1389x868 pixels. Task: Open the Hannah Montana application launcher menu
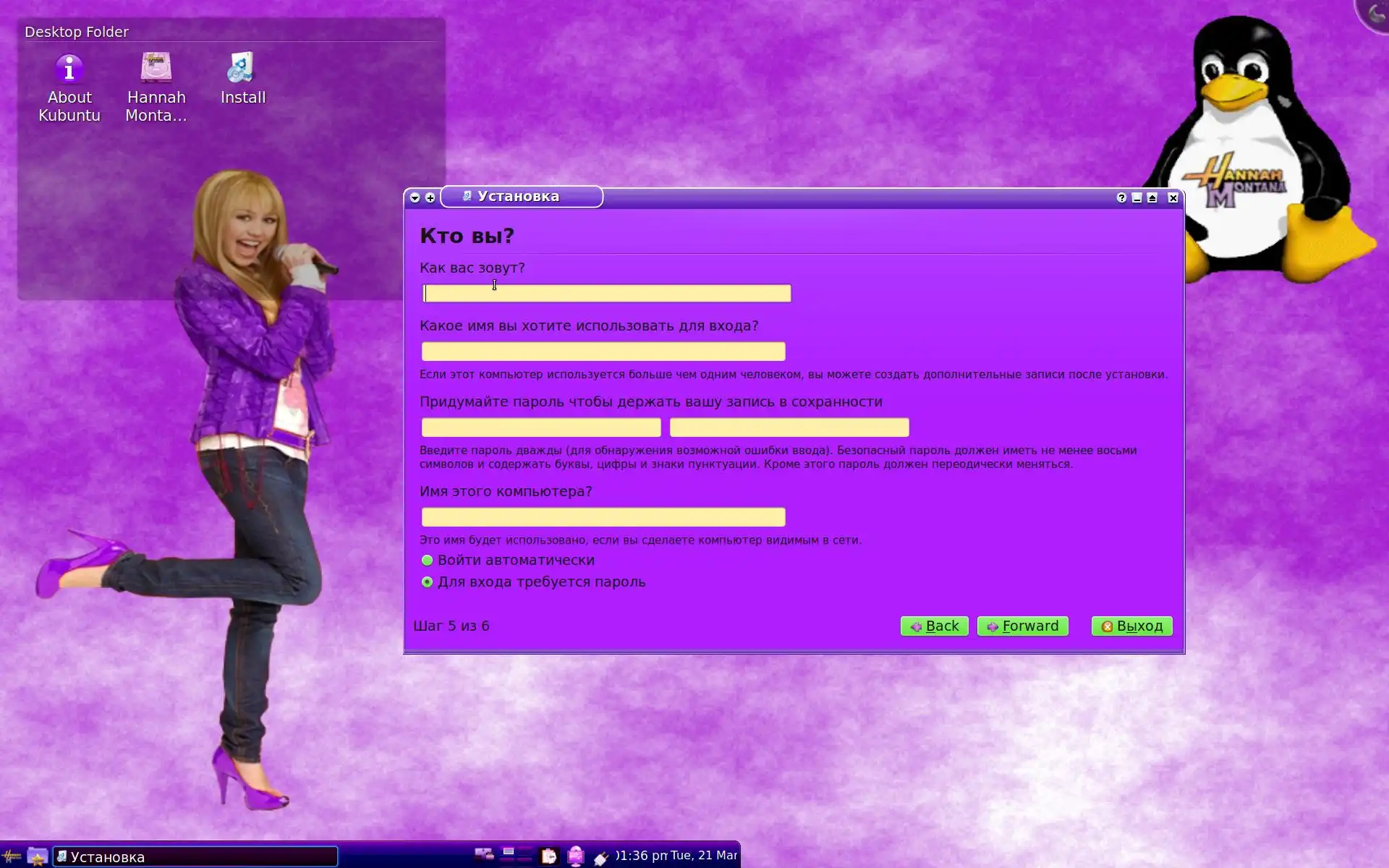[12, 856]
